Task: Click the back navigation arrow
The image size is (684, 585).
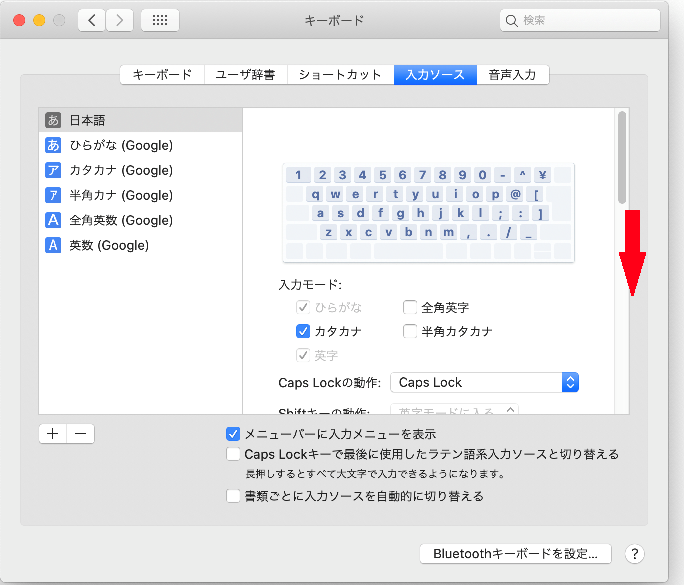Action: pos(92,20)
